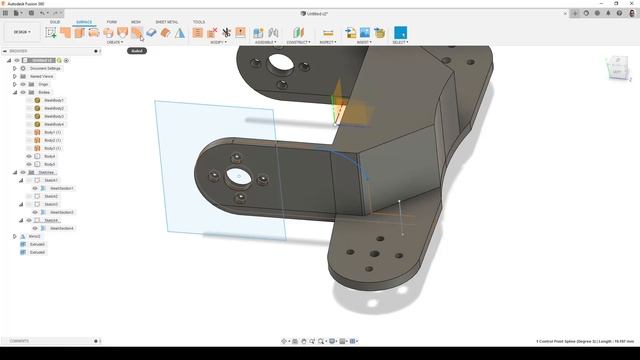Click the Orbit navigation icon

(x=284, y=341)
